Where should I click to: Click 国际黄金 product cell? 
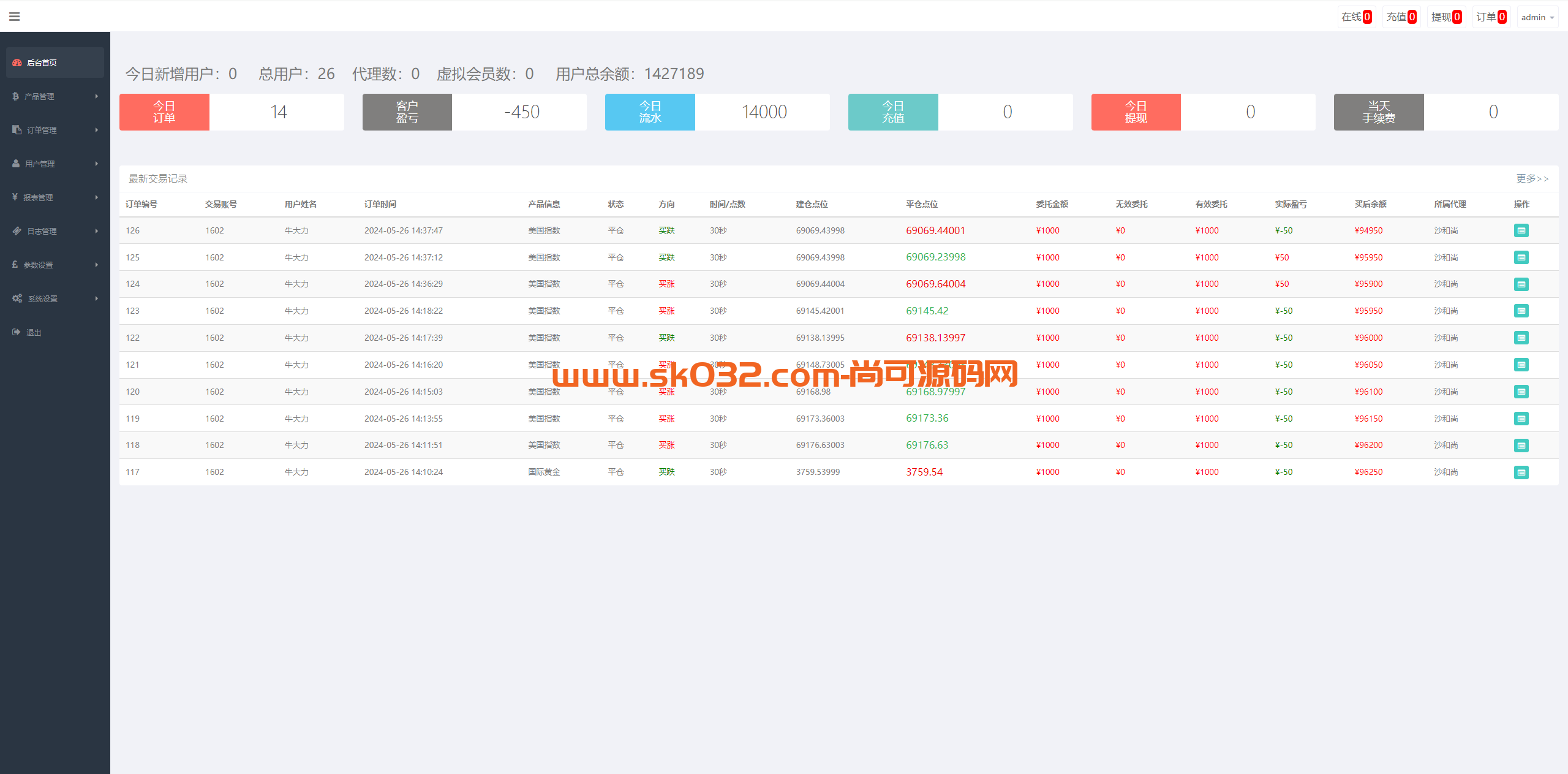click(544, 472)
